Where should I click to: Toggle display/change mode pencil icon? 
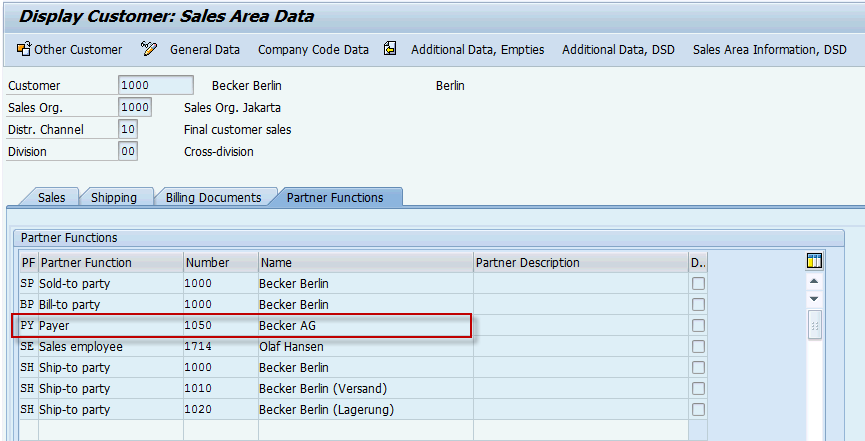pos(149,49)
